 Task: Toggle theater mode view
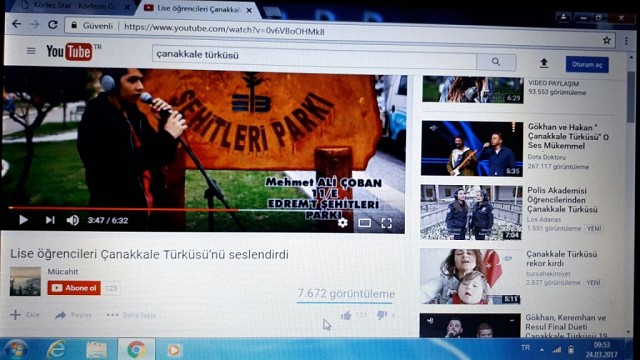(x=364, y=222)
